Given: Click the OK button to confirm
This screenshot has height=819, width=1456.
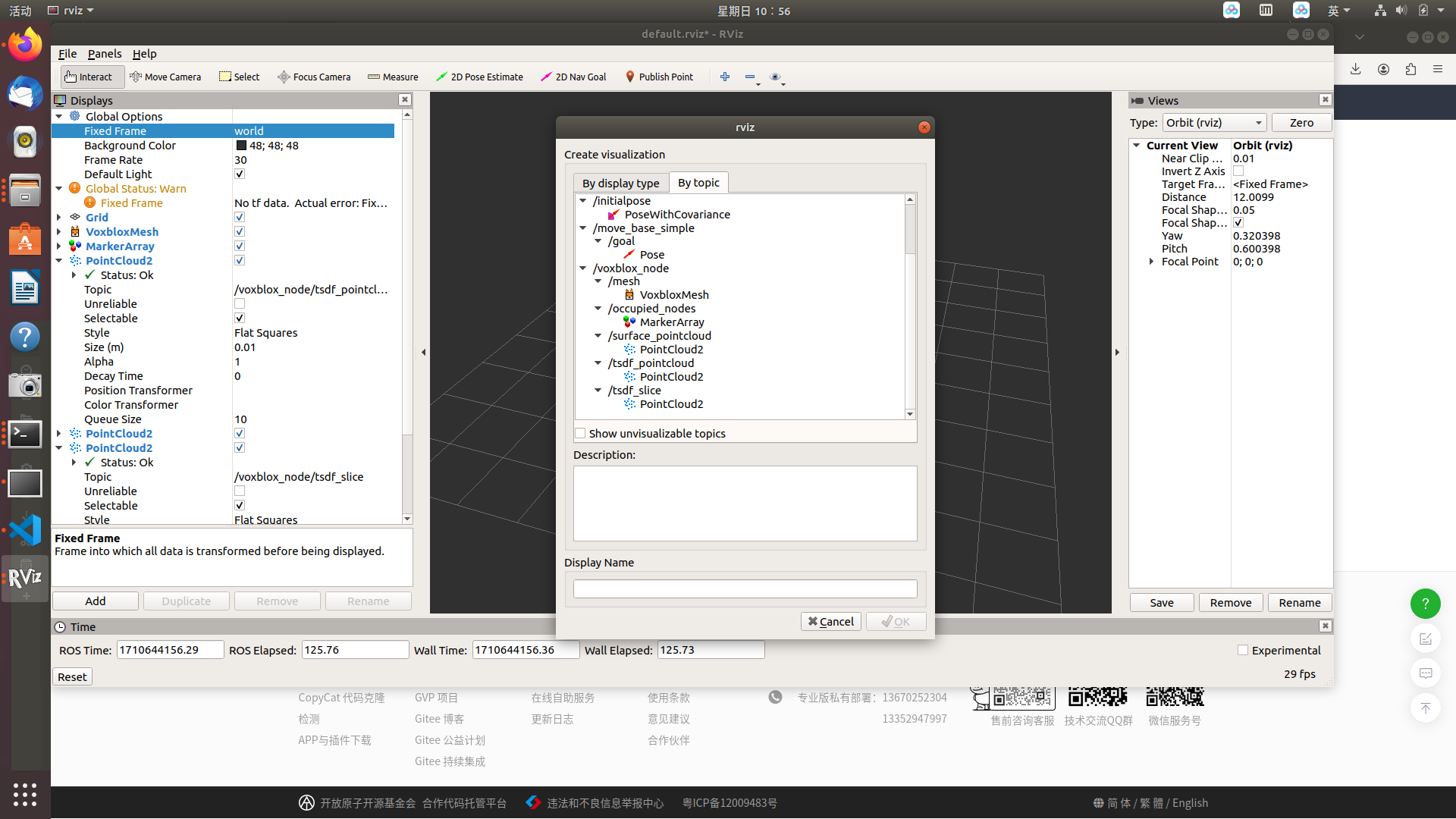Looking at the screenshot, I should click(x=895, y=621).
